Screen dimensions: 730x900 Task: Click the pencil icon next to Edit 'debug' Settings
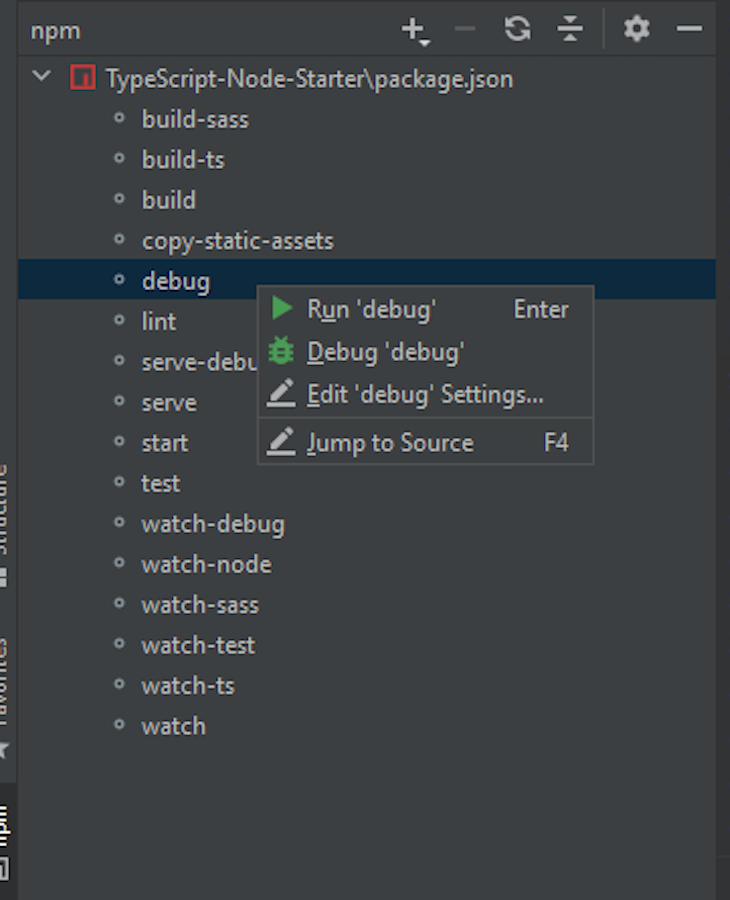281,393
